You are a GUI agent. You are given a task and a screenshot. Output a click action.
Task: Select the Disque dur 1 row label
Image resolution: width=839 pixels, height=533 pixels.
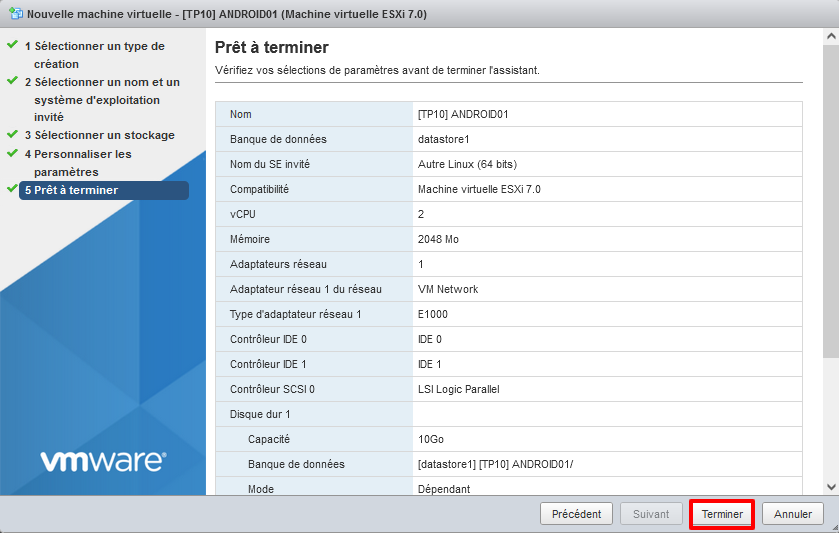[260, 414]
